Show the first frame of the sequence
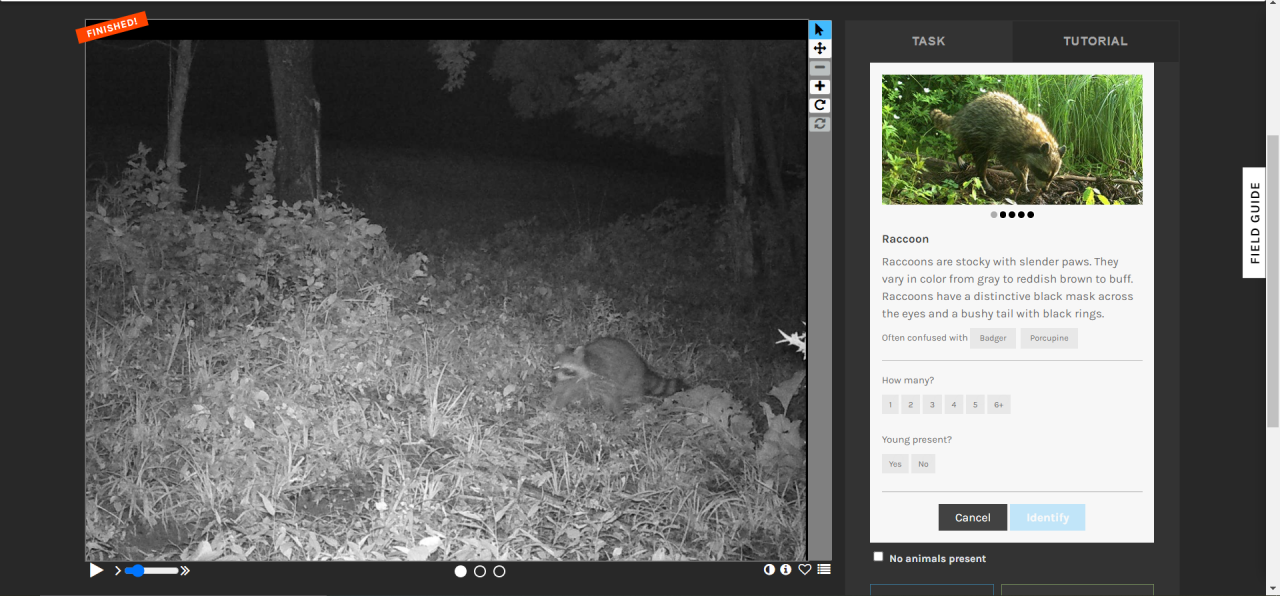Viewport: 1280px width, 596px height. tap(461, 571)
